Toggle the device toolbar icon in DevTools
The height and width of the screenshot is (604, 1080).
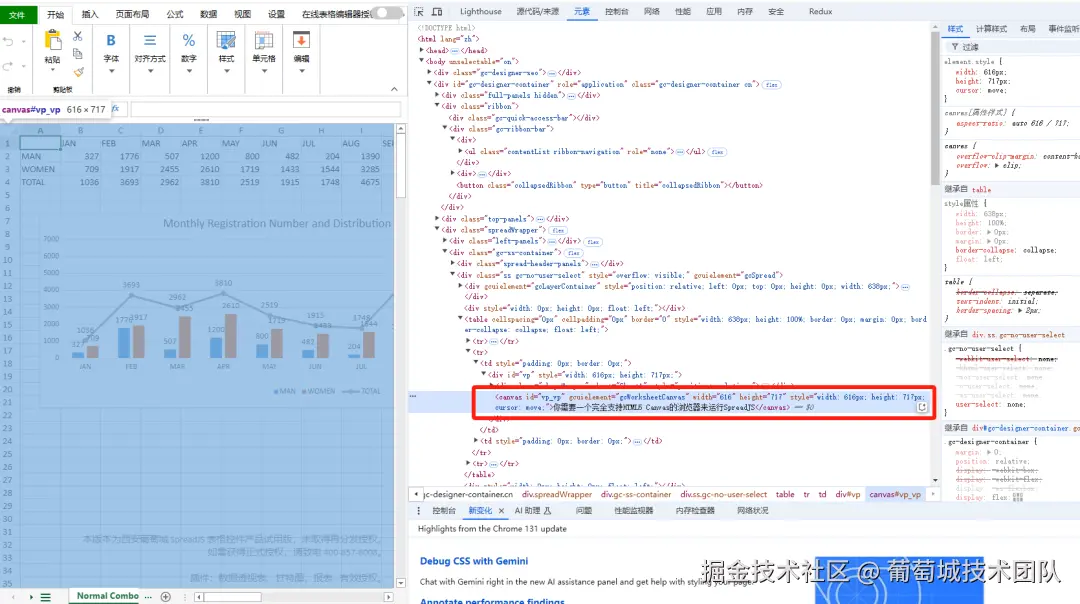[437, 12]
